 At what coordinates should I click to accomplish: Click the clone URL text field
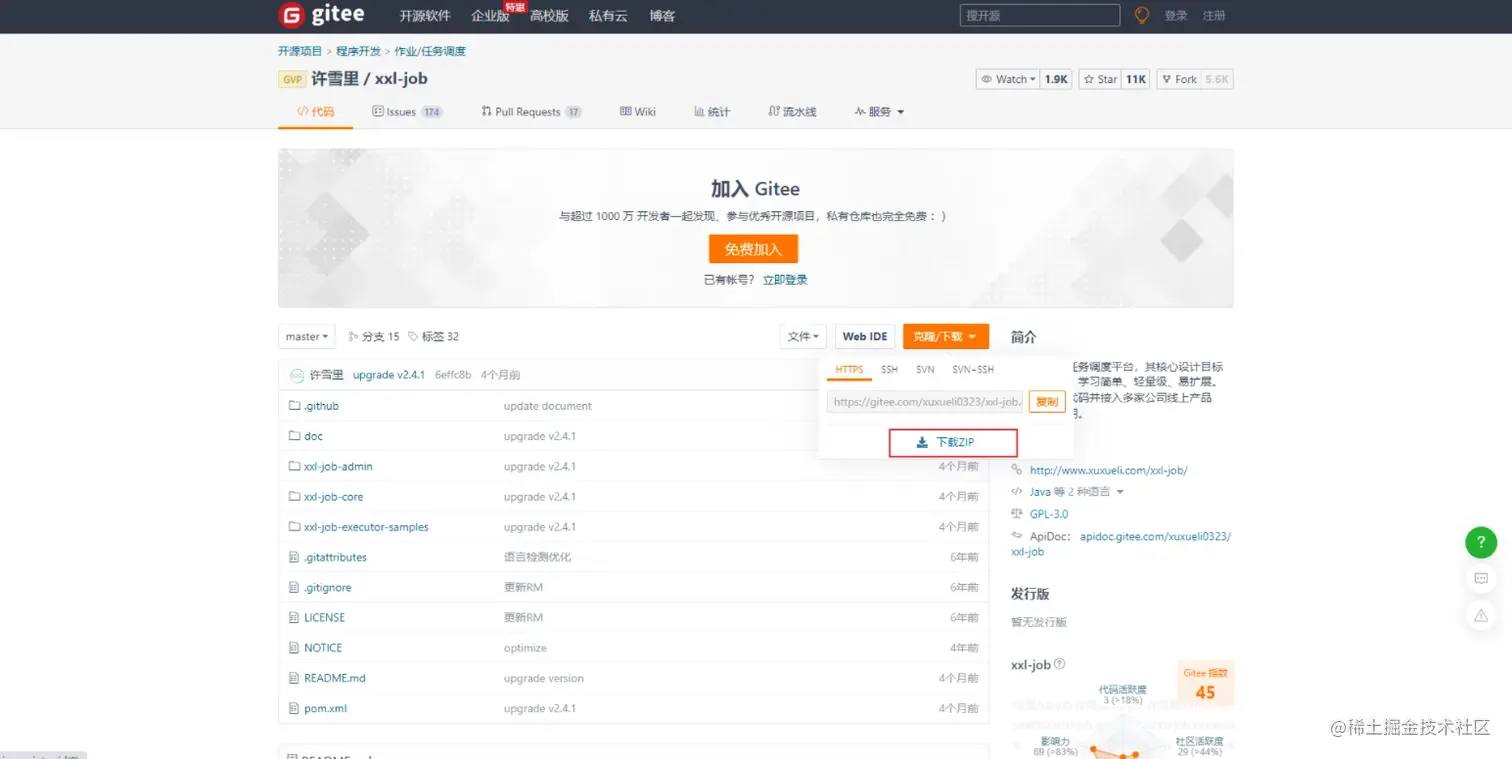[x=925, y=402]
